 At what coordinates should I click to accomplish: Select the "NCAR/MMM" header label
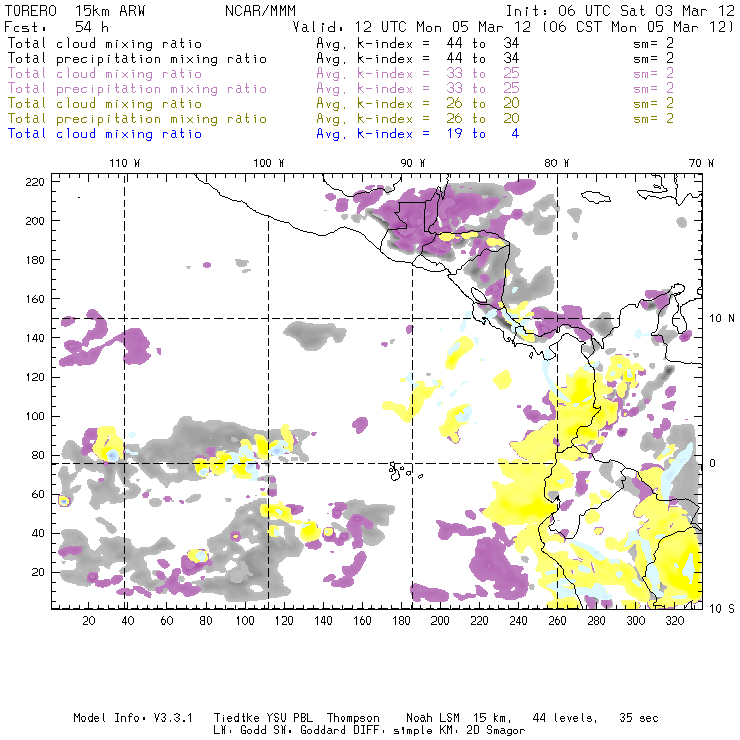260,11
